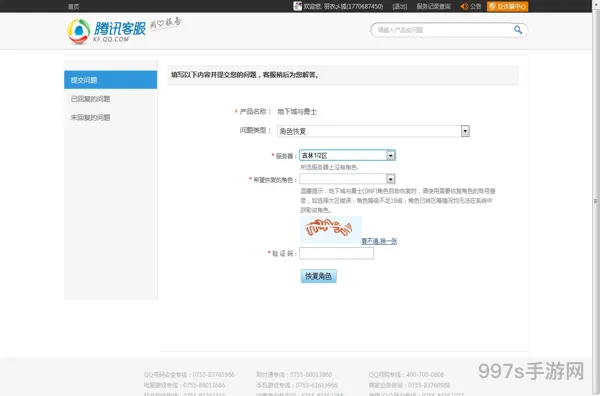The height and width of the screenshot is (396, 600).
Task: Click the 恢复角色 submit button
Action: click(318, 276)
